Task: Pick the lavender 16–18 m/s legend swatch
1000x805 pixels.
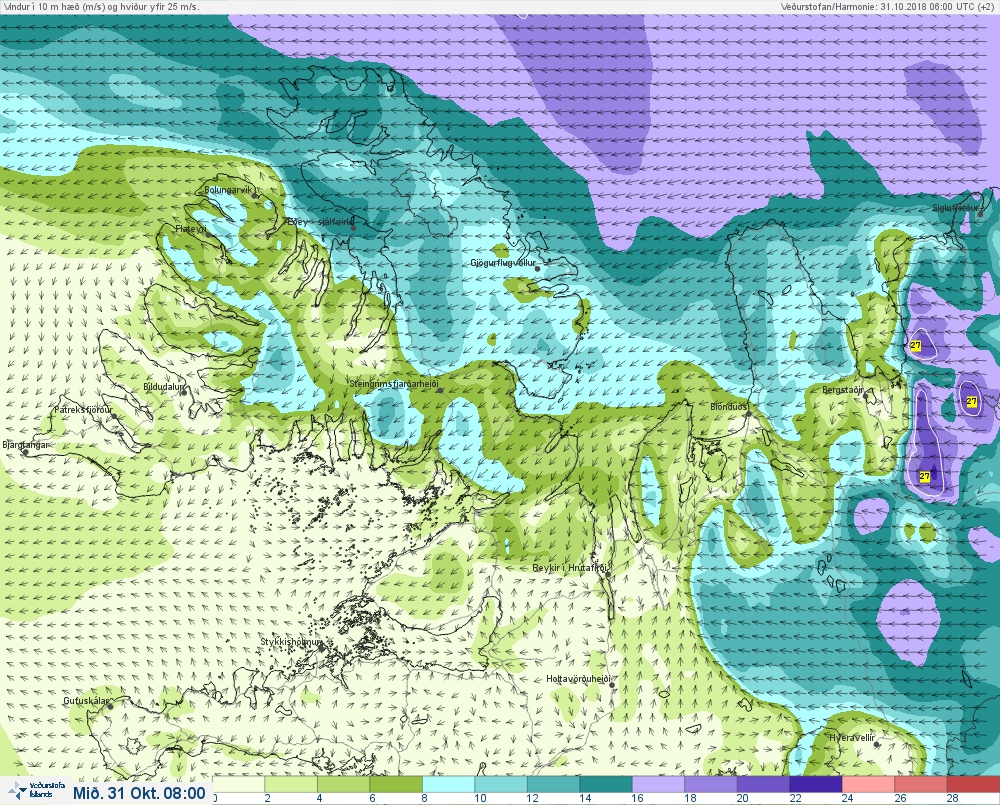Action: click(658, 784)
